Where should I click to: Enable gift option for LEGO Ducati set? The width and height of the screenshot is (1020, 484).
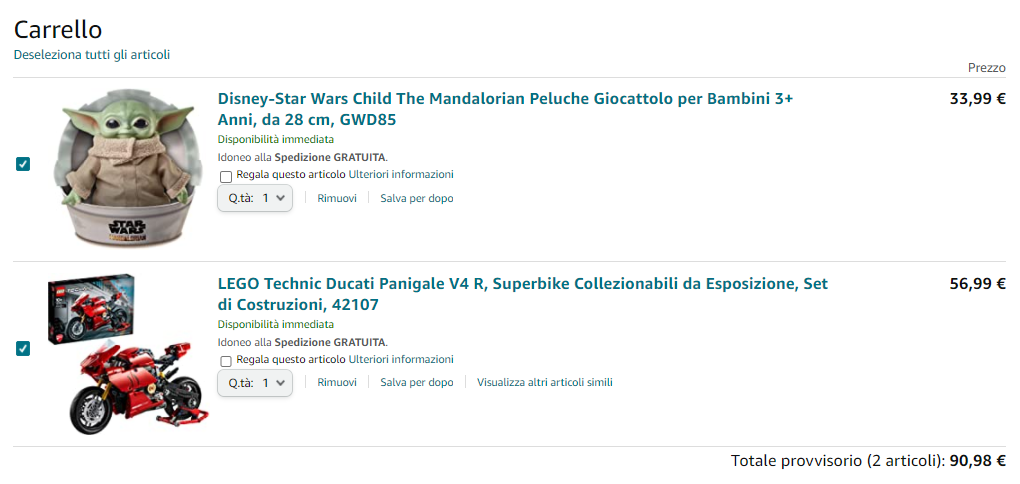click(226, 360)
